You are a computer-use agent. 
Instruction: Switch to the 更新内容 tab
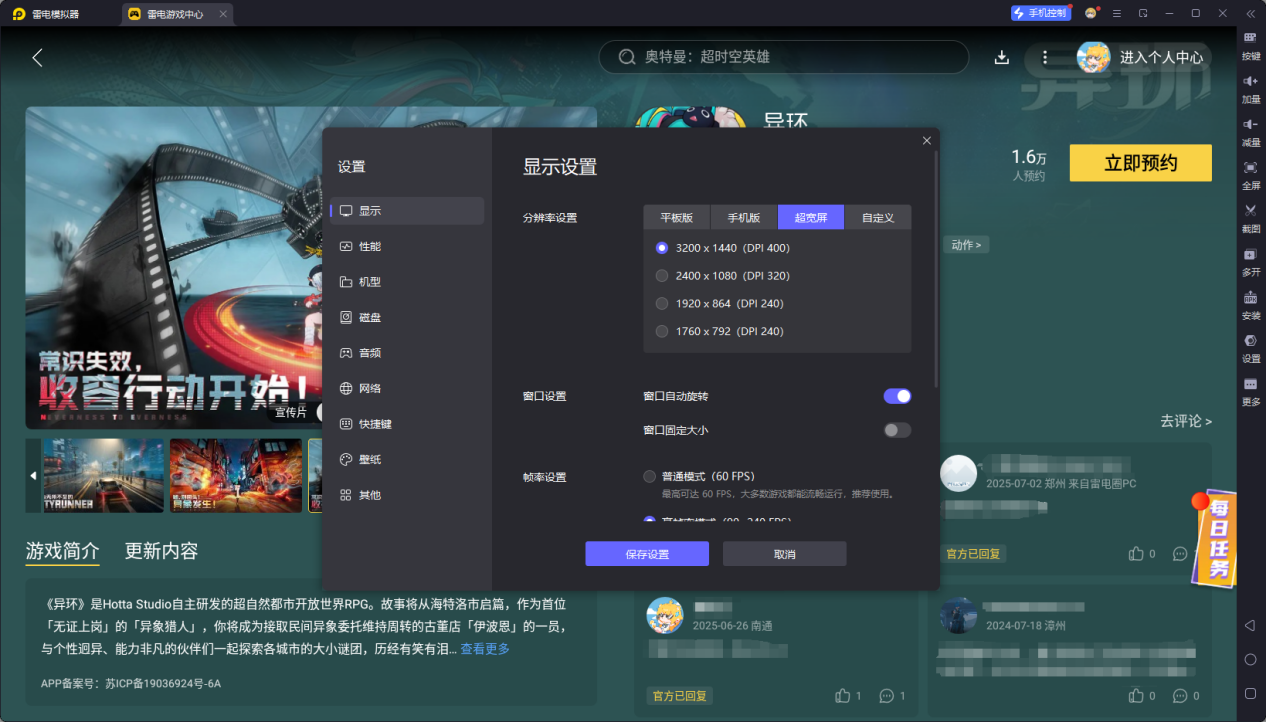click(x=162, y=551)
